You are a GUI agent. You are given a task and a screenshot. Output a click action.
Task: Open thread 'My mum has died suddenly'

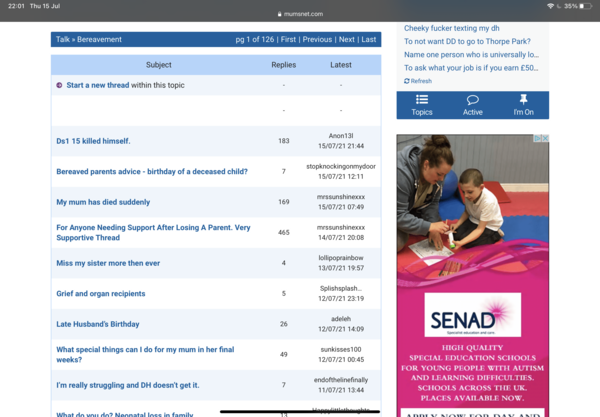pos(103,202)
